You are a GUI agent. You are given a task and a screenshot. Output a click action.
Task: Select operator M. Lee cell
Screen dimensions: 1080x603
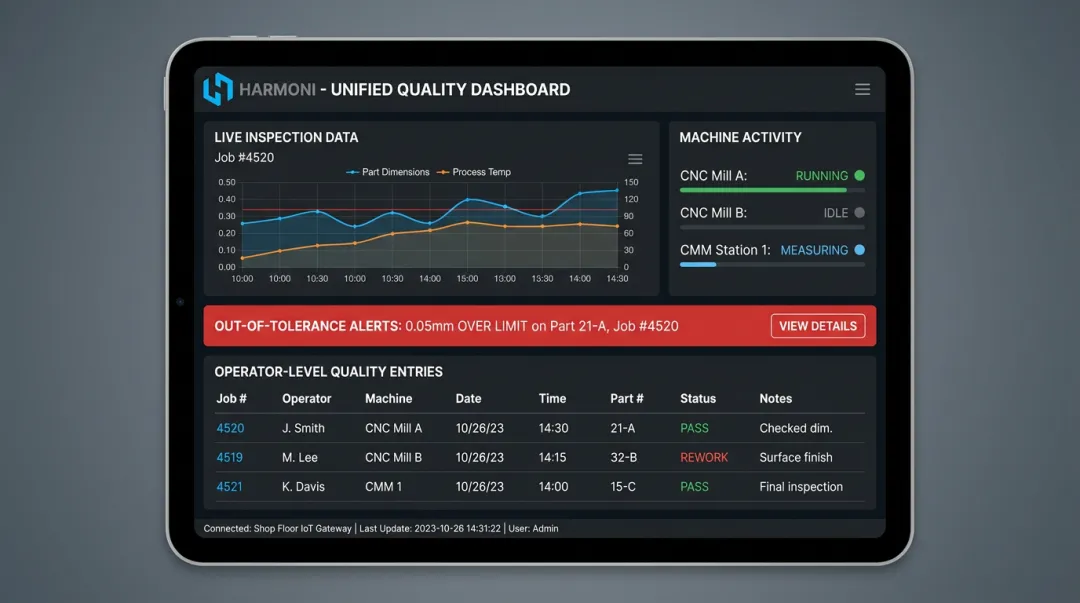point(300,458)
